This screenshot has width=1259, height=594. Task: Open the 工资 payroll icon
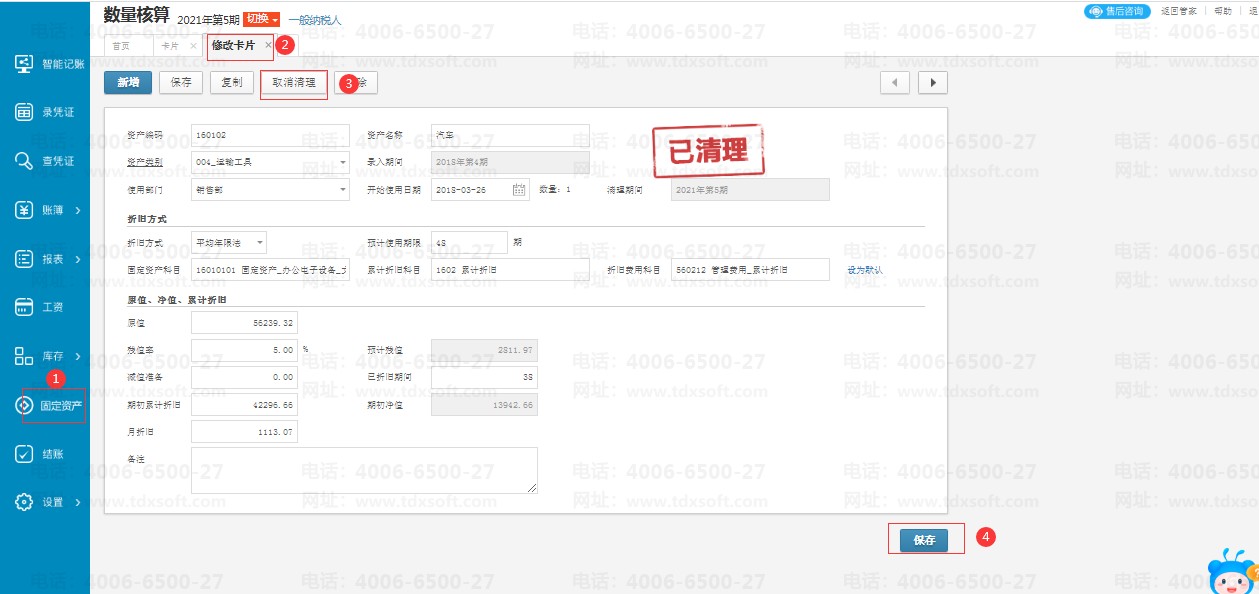pyautogui.click(x=25, y=307)
